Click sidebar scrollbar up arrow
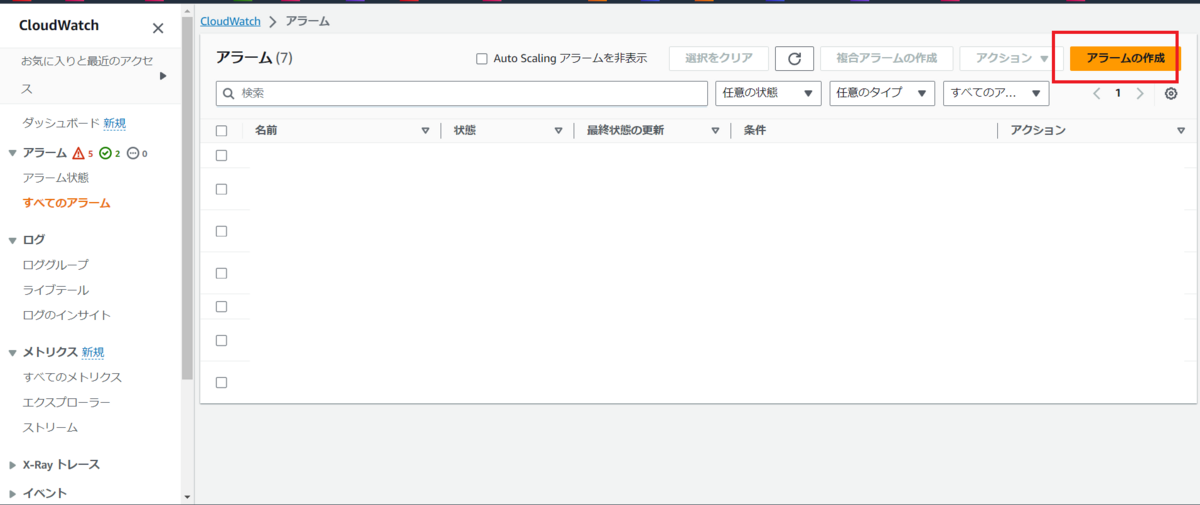The width and height of the screenshot is (1200, 505). pyautogui.click(x=187, y=9)
